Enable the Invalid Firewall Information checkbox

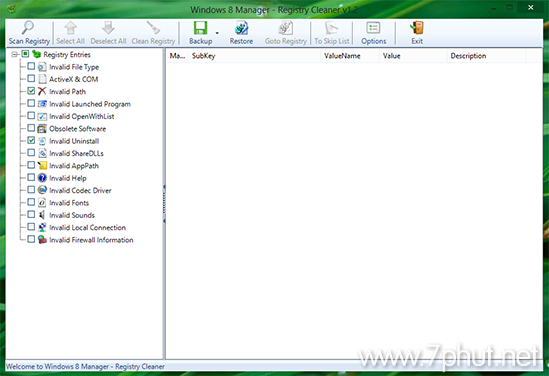pos(31,239)
